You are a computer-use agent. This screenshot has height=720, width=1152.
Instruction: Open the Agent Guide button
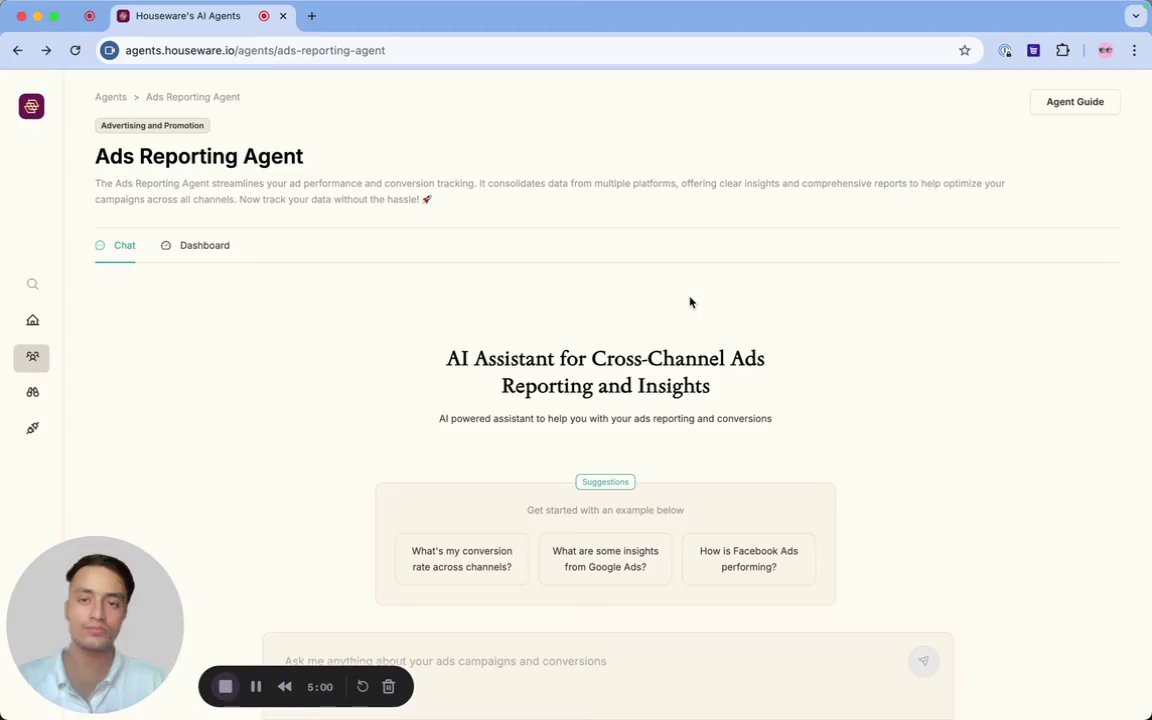[1075, 102]
